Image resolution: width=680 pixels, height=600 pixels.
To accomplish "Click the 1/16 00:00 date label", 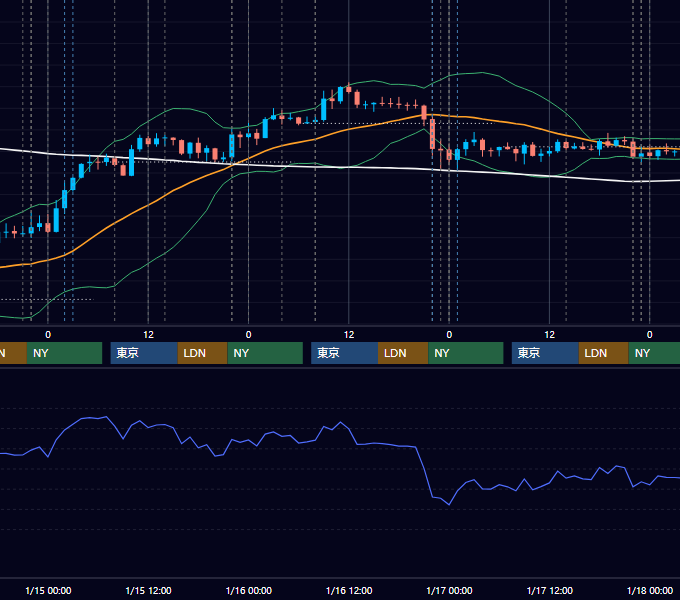I will pyautogui.click(x=248, y=590).
